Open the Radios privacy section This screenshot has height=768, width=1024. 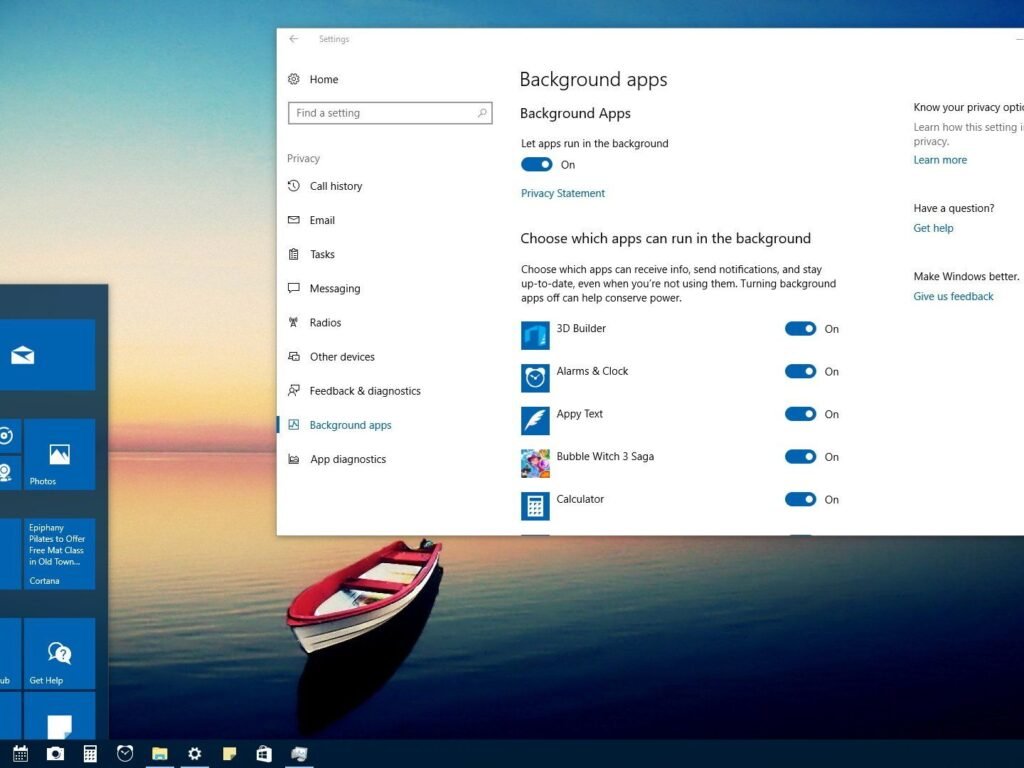coord(325,323)
